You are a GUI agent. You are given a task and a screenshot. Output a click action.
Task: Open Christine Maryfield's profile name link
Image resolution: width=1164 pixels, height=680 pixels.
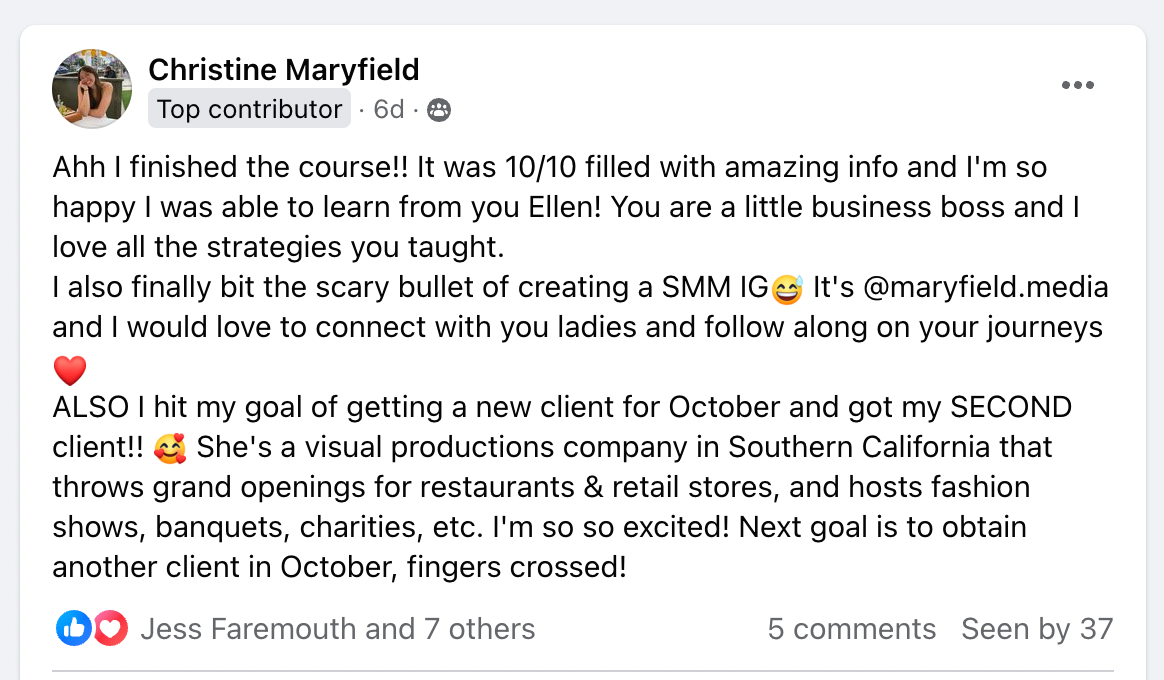click(284, 70)
